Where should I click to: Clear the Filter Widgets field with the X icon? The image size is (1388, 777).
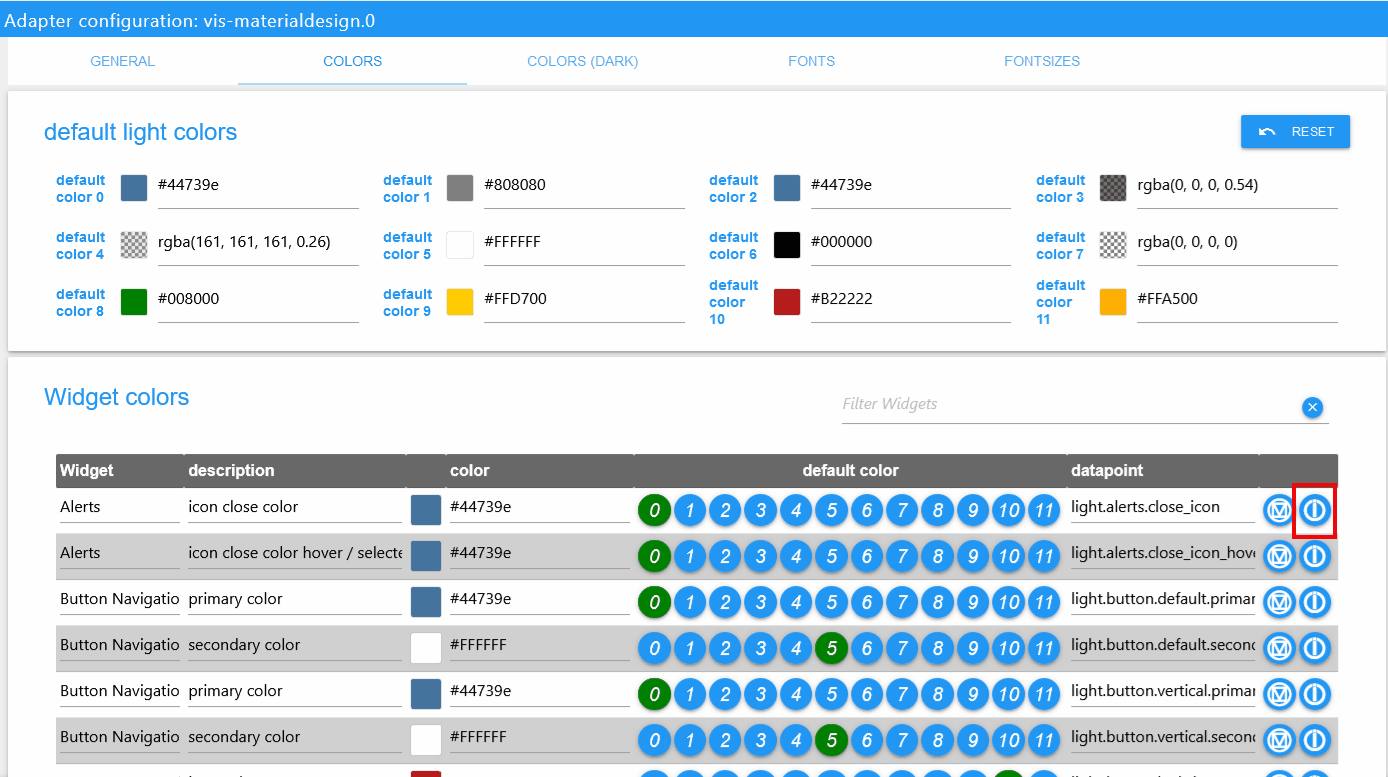click(1313, 407)
